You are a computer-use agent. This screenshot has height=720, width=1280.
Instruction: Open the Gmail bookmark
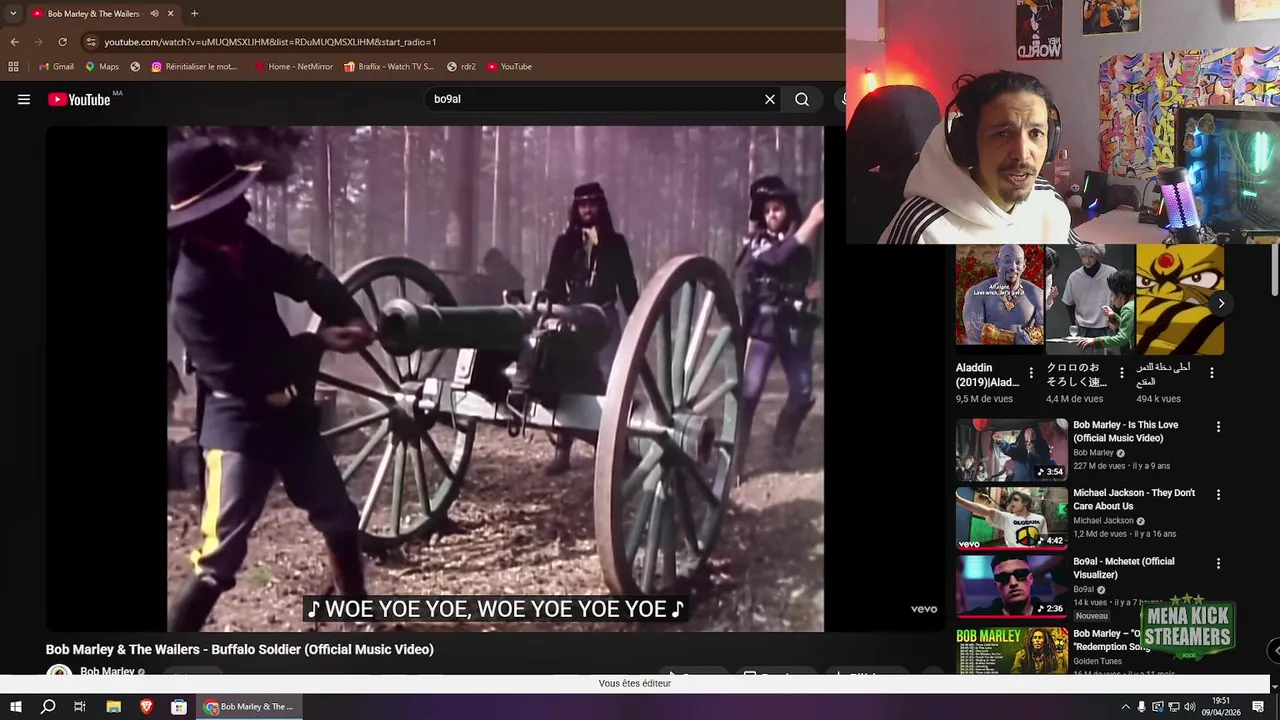(56, 67)
